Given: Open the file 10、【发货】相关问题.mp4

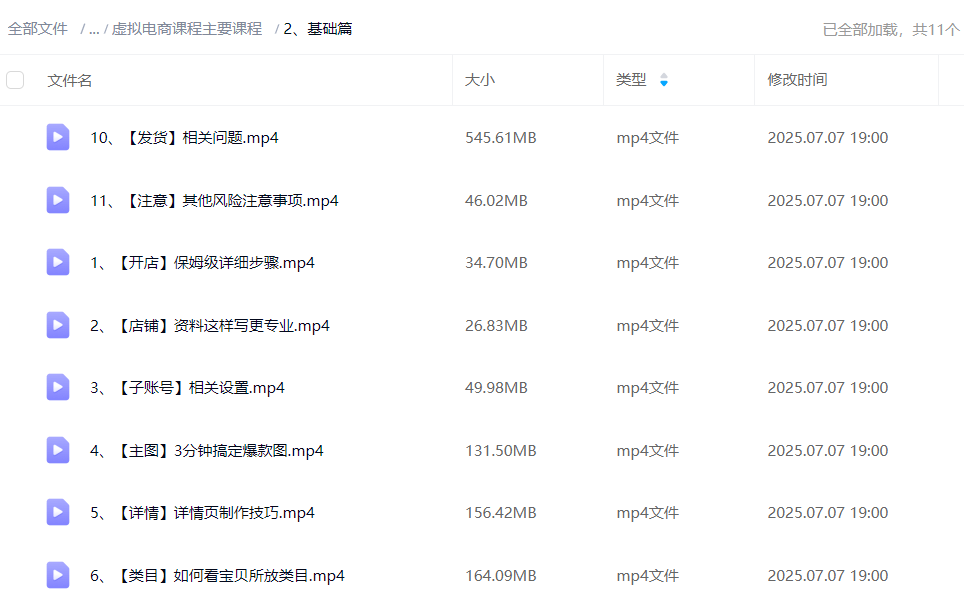Looking at the screenshot, I should (x=184, y=138).
